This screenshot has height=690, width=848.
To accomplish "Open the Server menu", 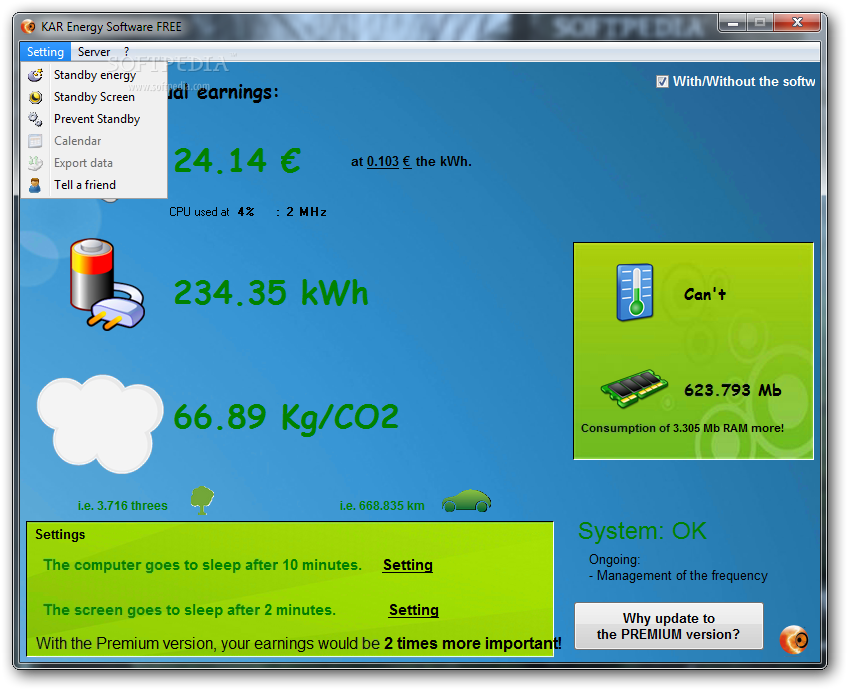I will [x=94, y=52].
